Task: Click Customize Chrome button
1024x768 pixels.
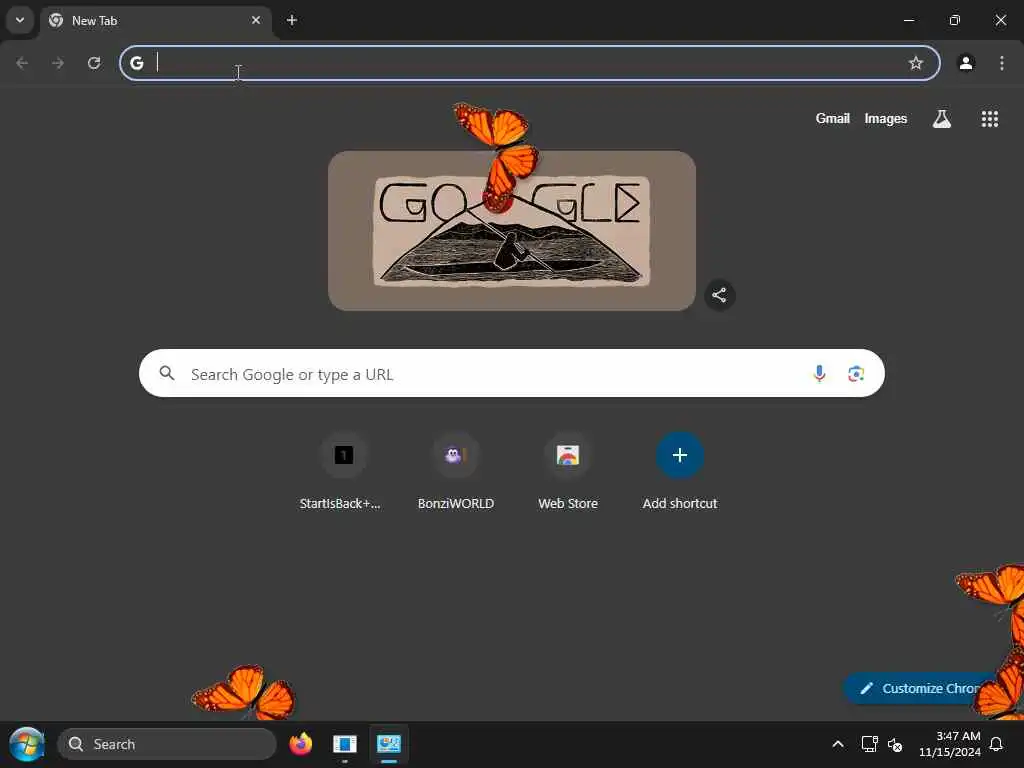Action: click(921, 688)
